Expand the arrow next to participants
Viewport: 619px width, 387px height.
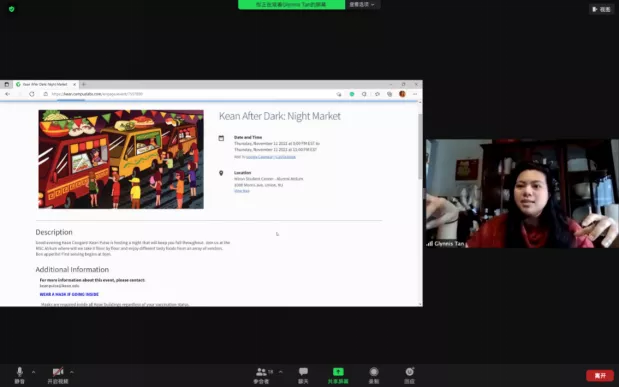point(280,372)
